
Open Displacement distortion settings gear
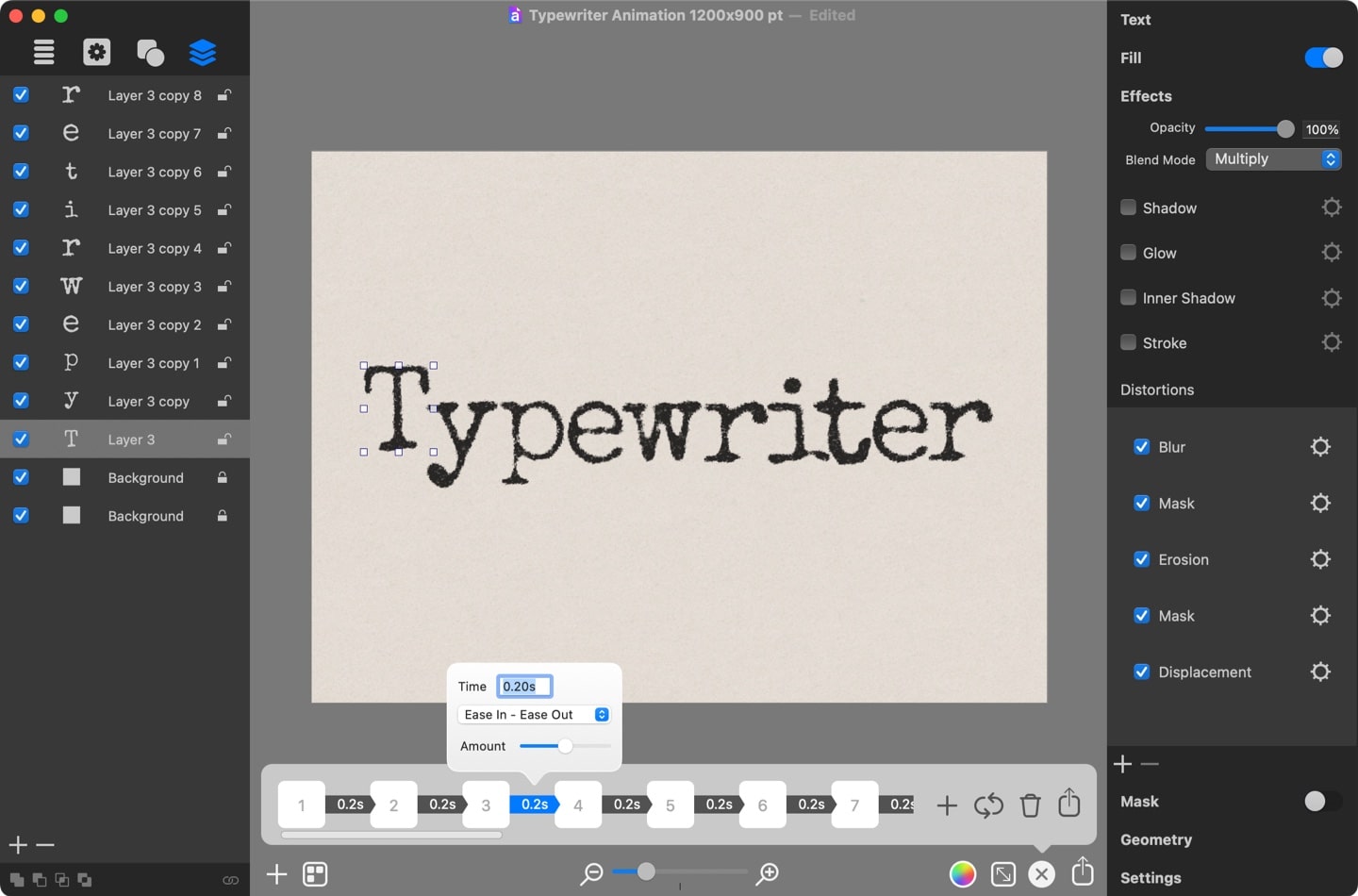pyautogui.click(x=1320, y=672)
